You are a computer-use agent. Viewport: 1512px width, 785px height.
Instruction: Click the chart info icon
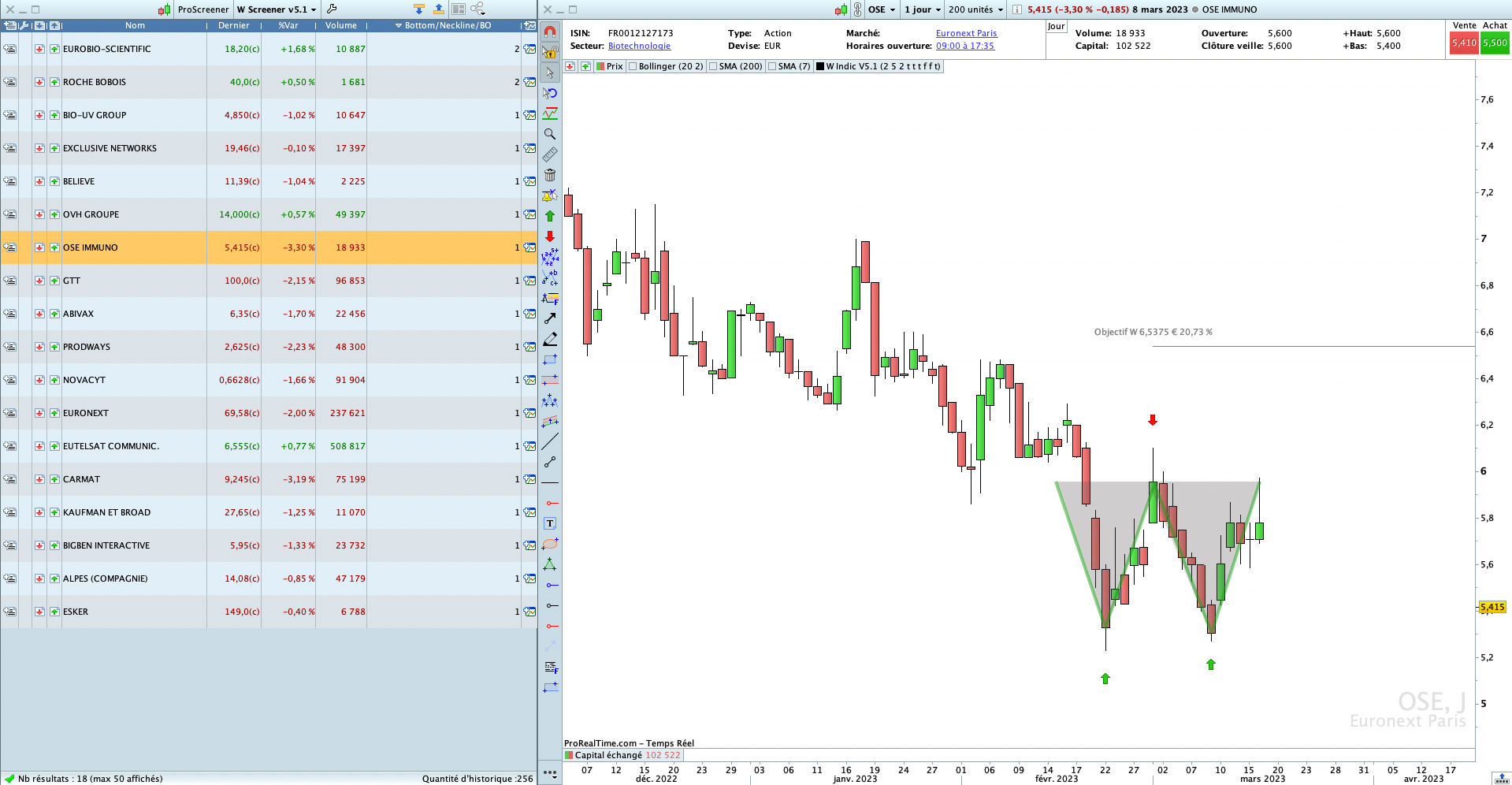[1016, 9]
